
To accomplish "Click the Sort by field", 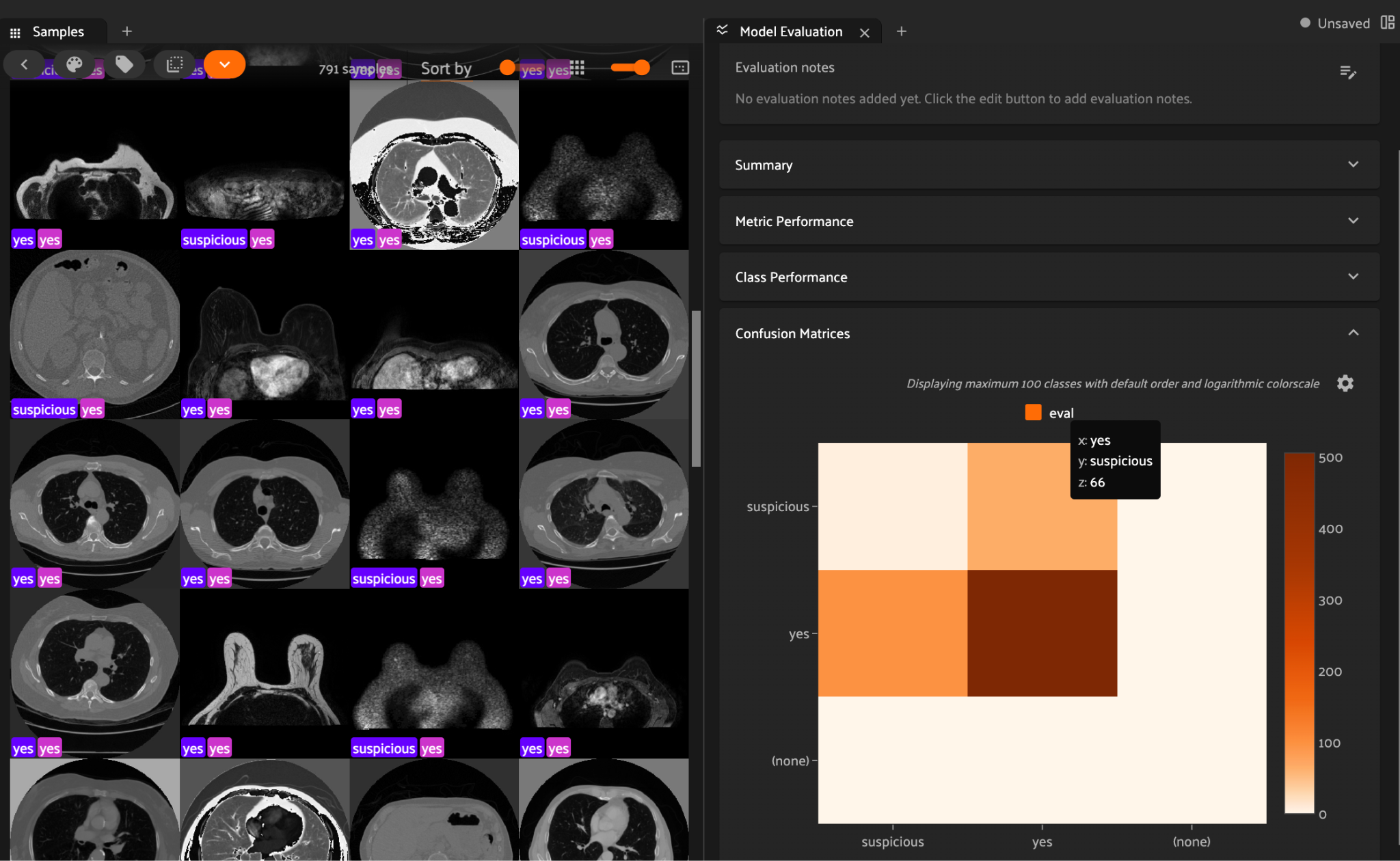I will click(446, 68).
